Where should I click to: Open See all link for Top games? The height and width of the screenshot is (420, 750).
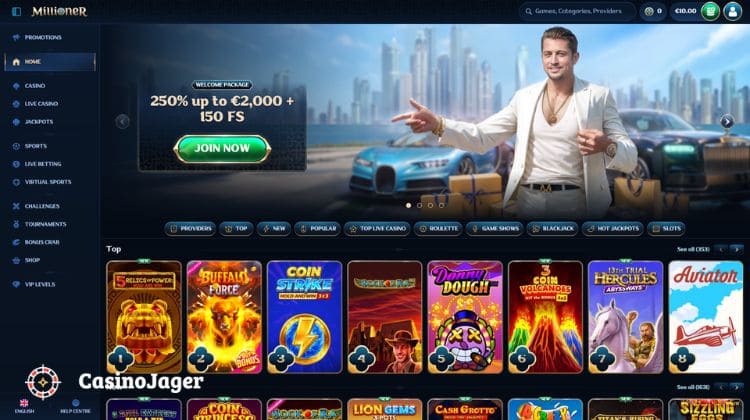(693, 249)
